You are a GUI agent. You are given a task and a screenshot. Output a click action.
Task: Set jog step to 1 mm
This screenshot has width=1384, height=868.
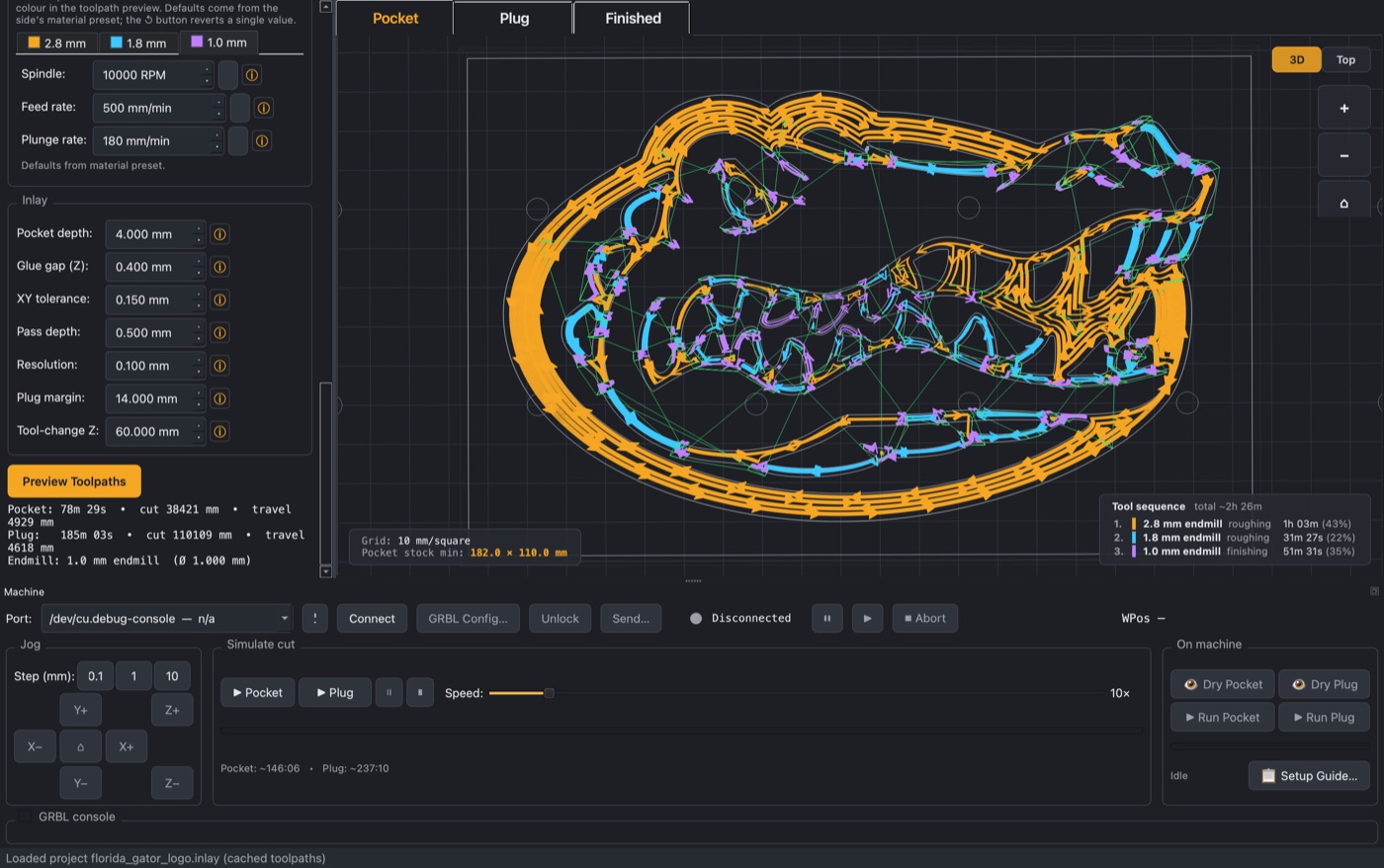point(133,676)
